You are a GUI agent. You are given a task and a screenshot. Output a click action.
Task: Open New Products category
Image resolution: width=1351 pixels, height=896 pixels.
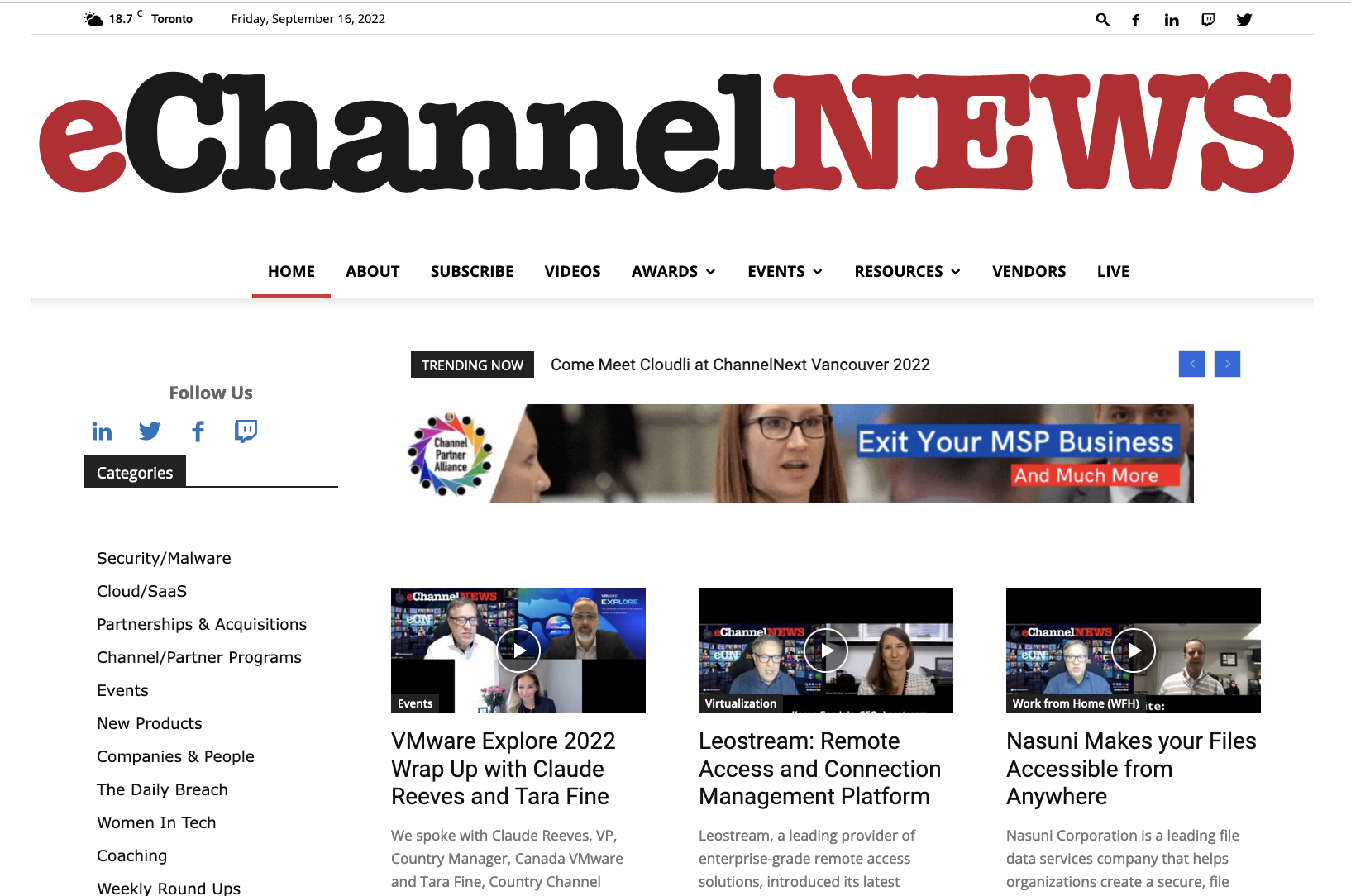tap(150, 723)
